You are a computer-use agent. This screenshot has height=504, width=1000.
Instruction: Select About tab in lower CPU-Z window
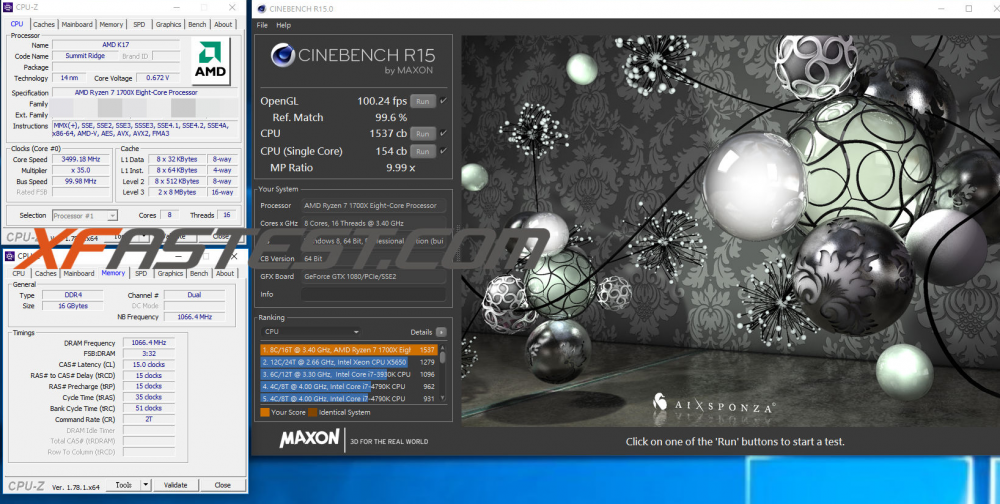click(x=224, y=274)
